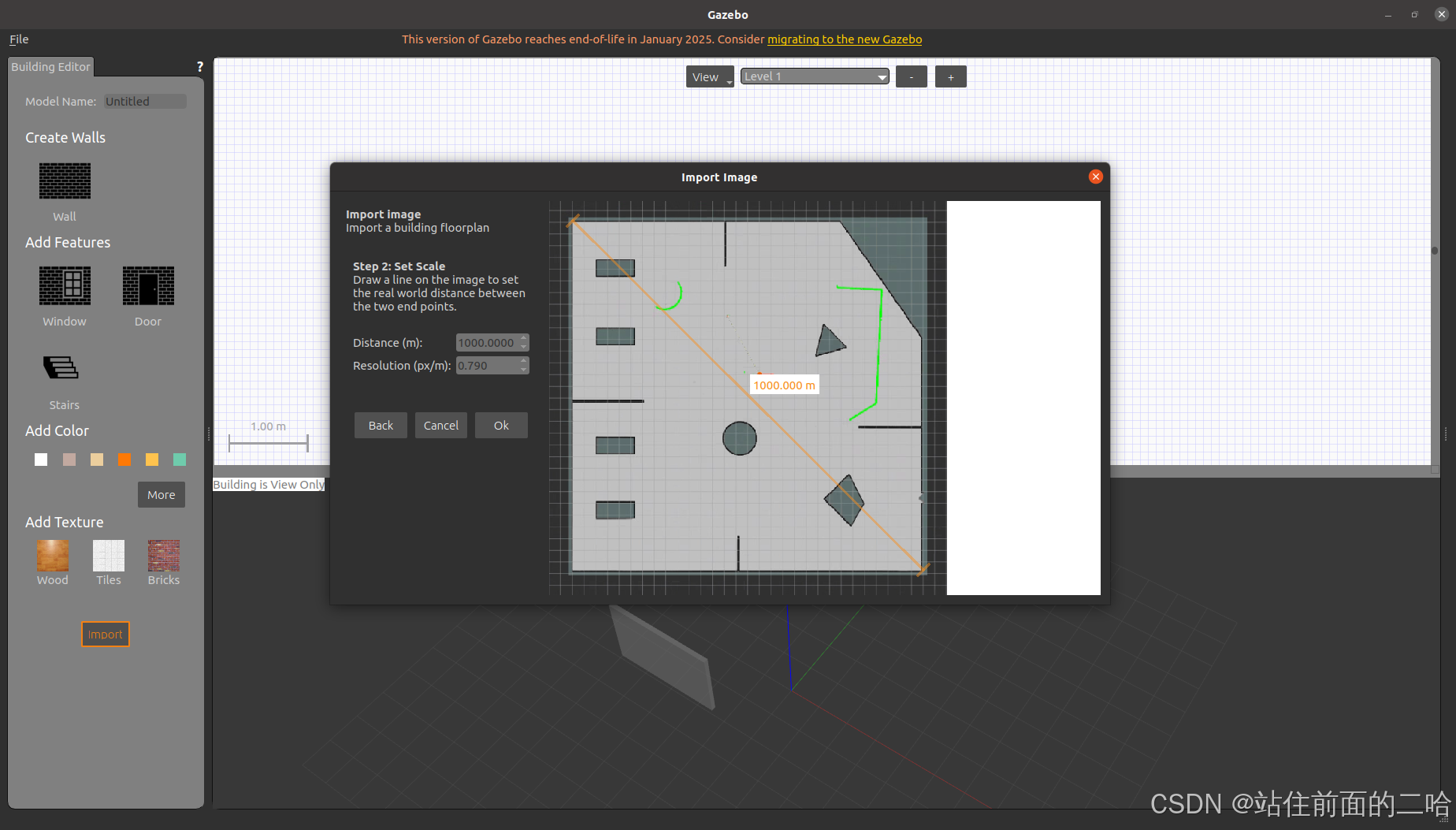
Task: Open the View dropdown menu
Action: coord(710,76)
